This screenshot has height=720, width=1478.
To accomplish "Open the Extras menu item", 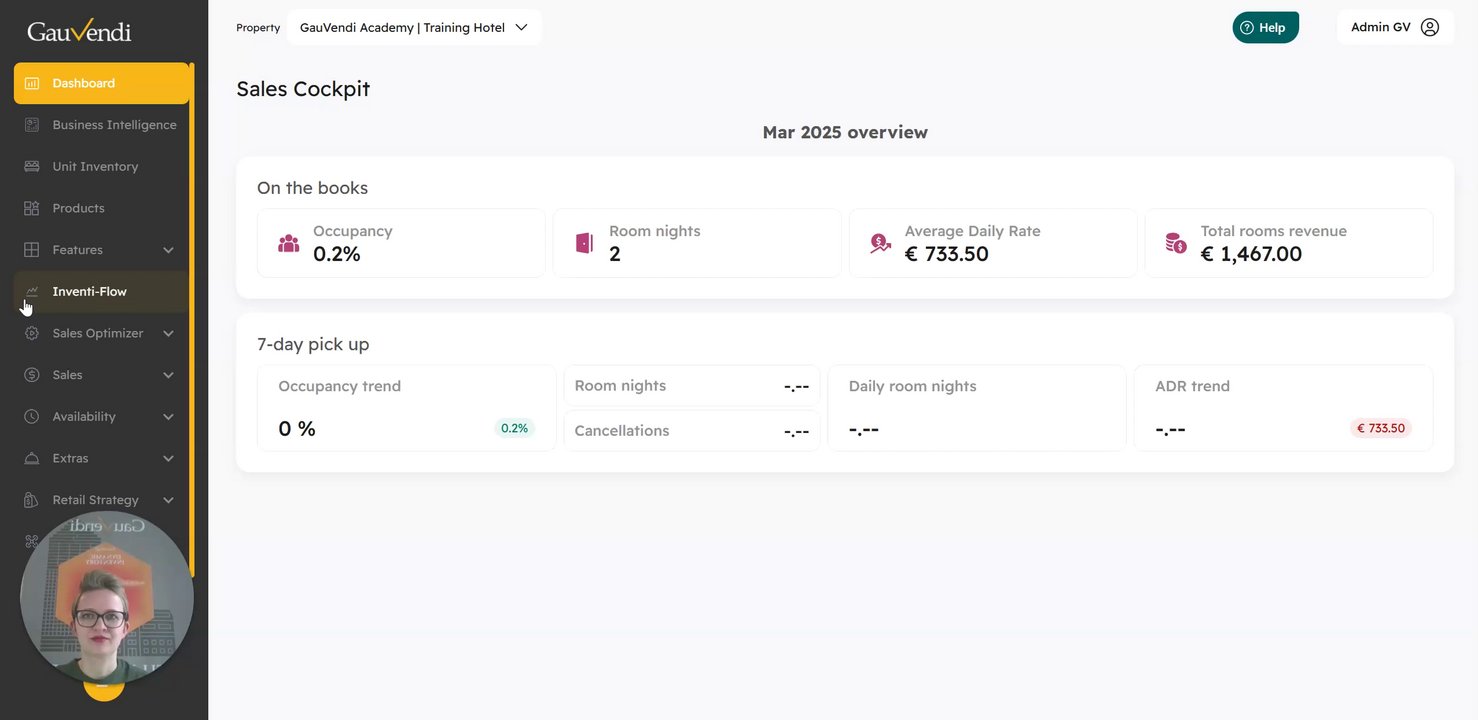I will coord(70,458).
